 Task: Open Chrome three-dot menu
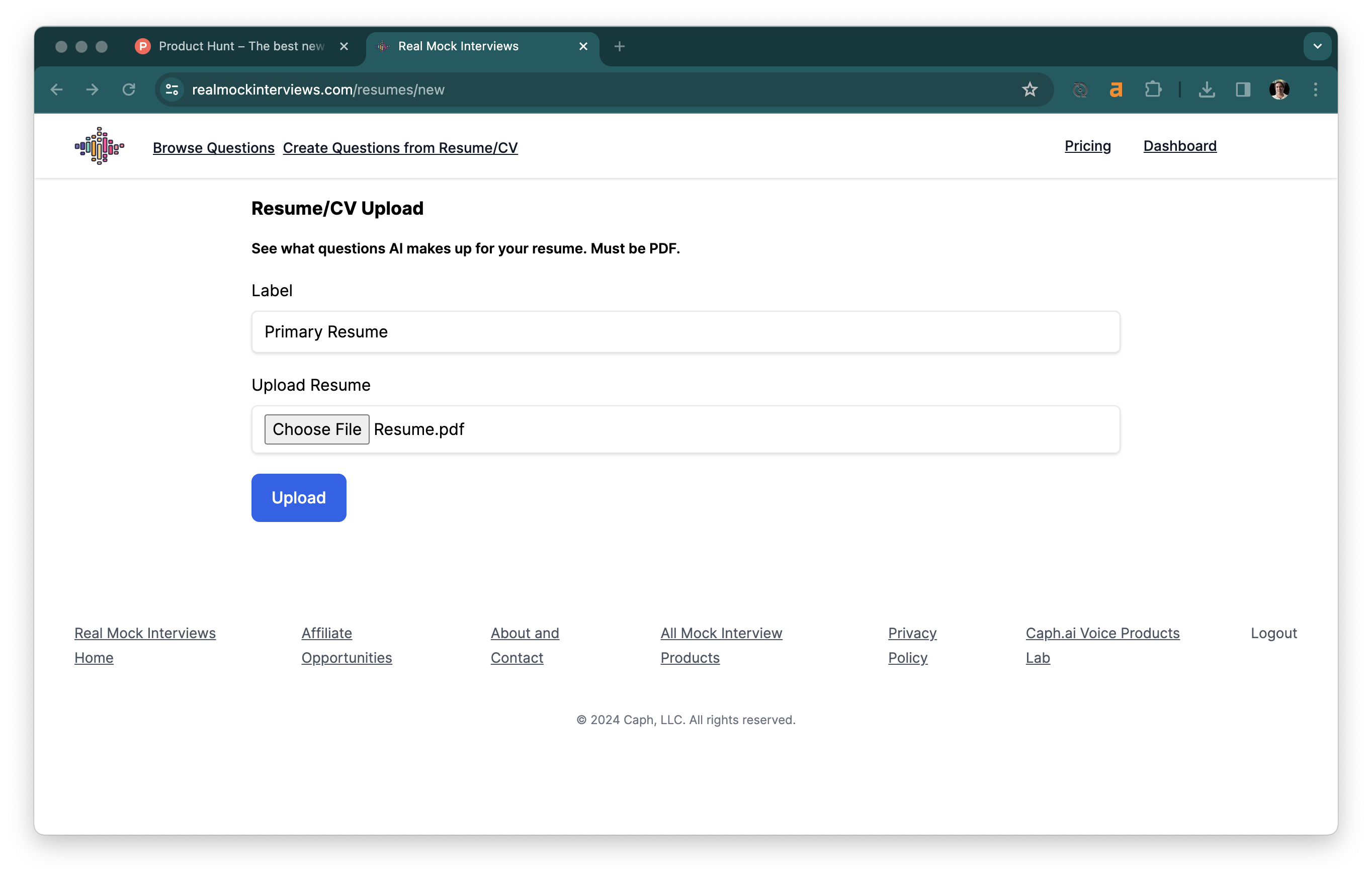click(x=1315, y=90)
